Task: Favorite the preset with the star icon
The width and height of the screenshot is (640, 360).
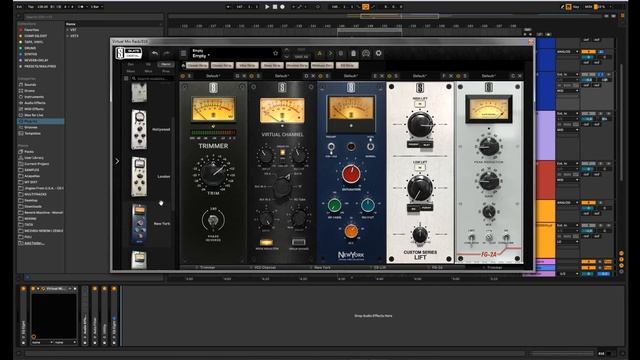Action: (x=276, y=53)
